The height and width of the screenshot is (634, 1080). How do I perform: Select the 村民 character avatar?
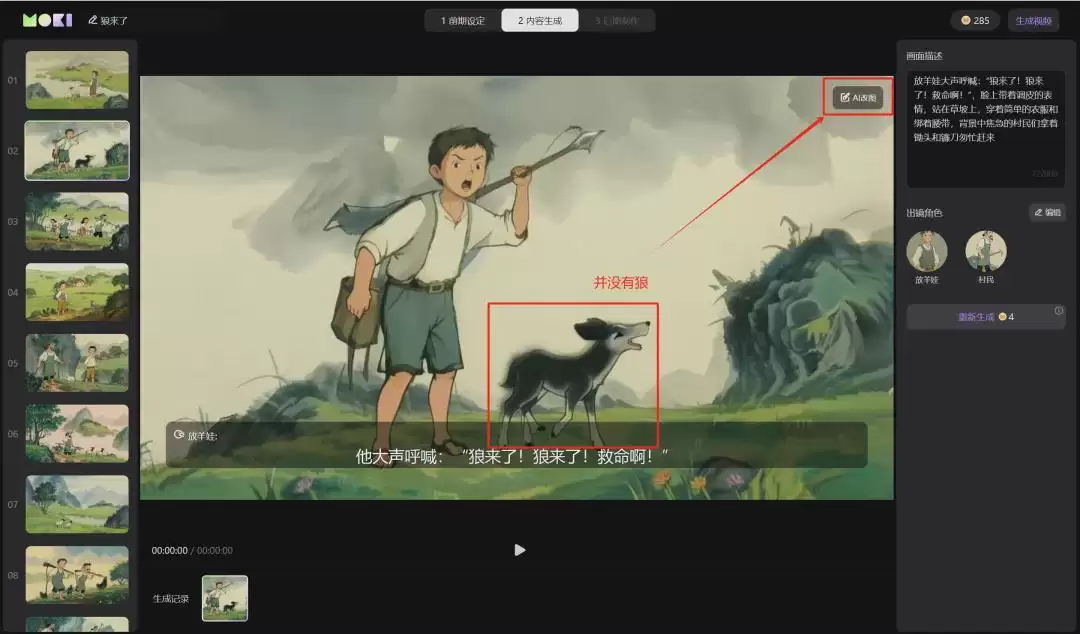click(x=986, y=250)
